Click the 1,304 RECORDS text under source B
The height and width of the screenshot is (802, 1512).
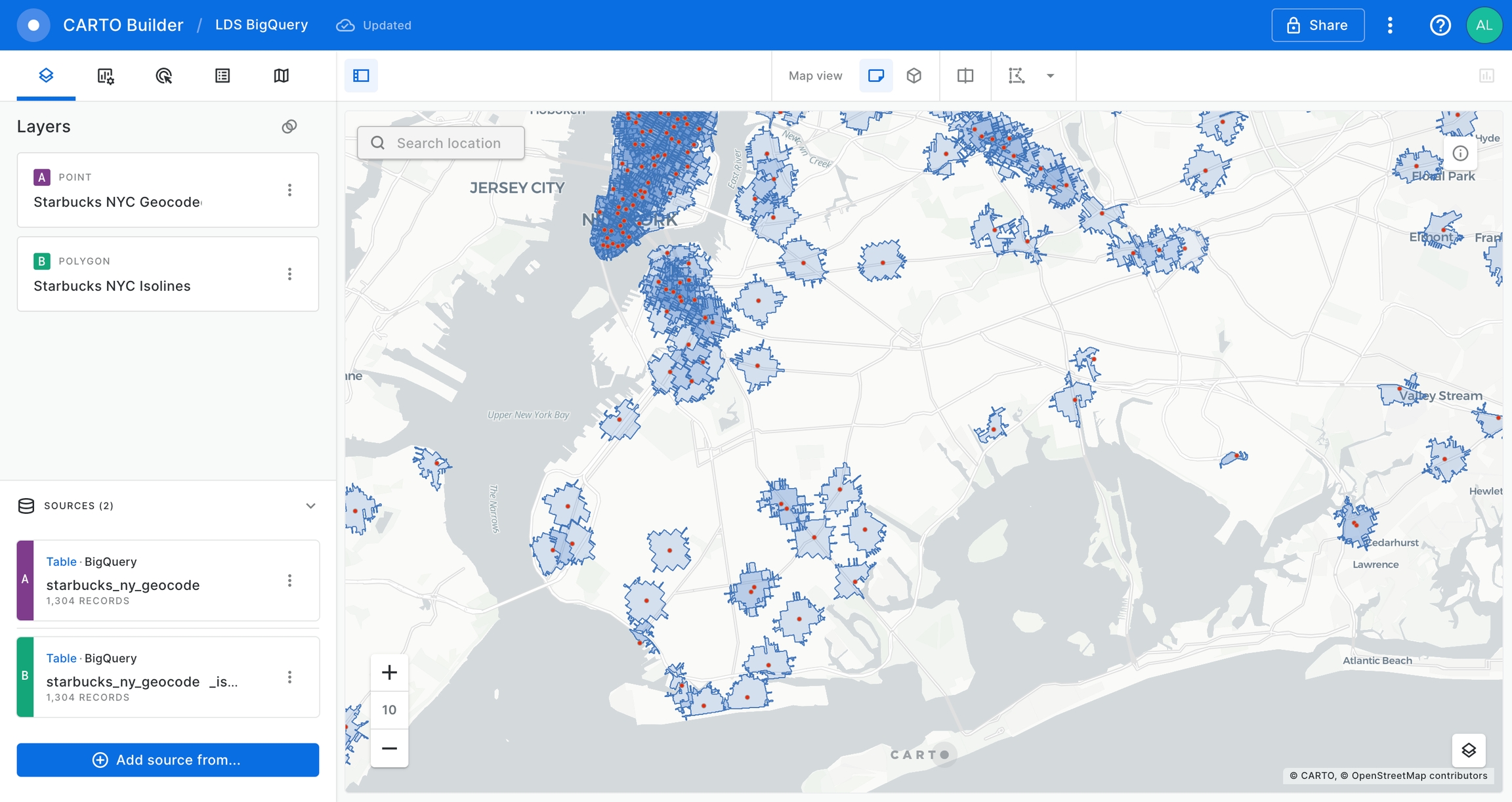(x=88, y=697)
